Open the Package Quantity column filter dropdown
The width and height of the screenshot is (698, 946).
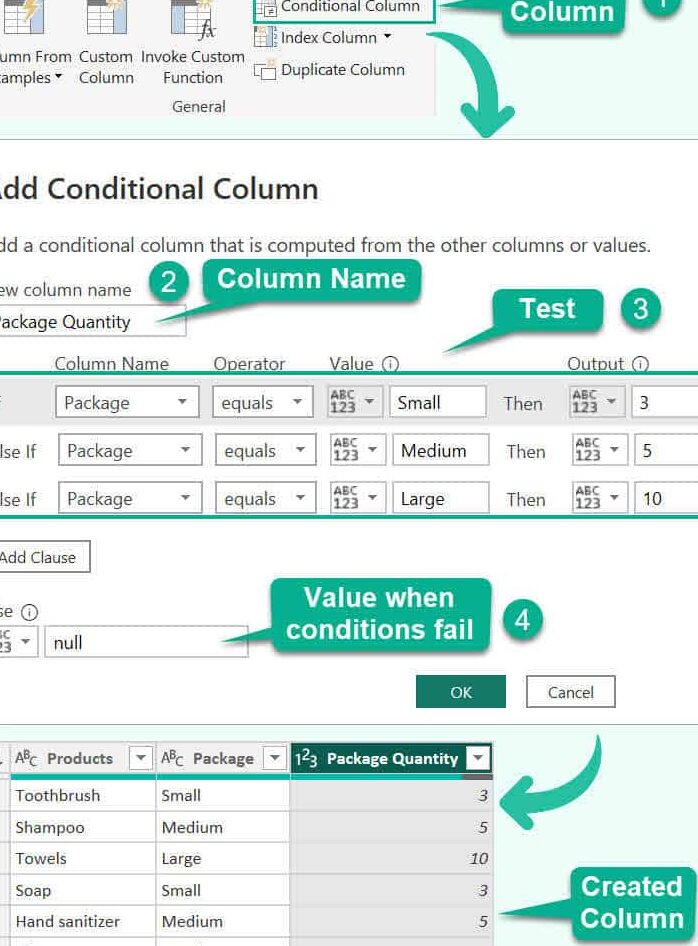click(478, 759)
